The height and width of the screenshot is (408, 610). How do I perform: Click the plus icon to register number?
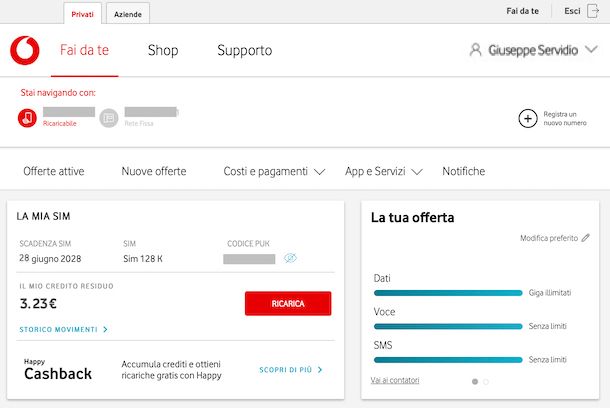point(528,118)
